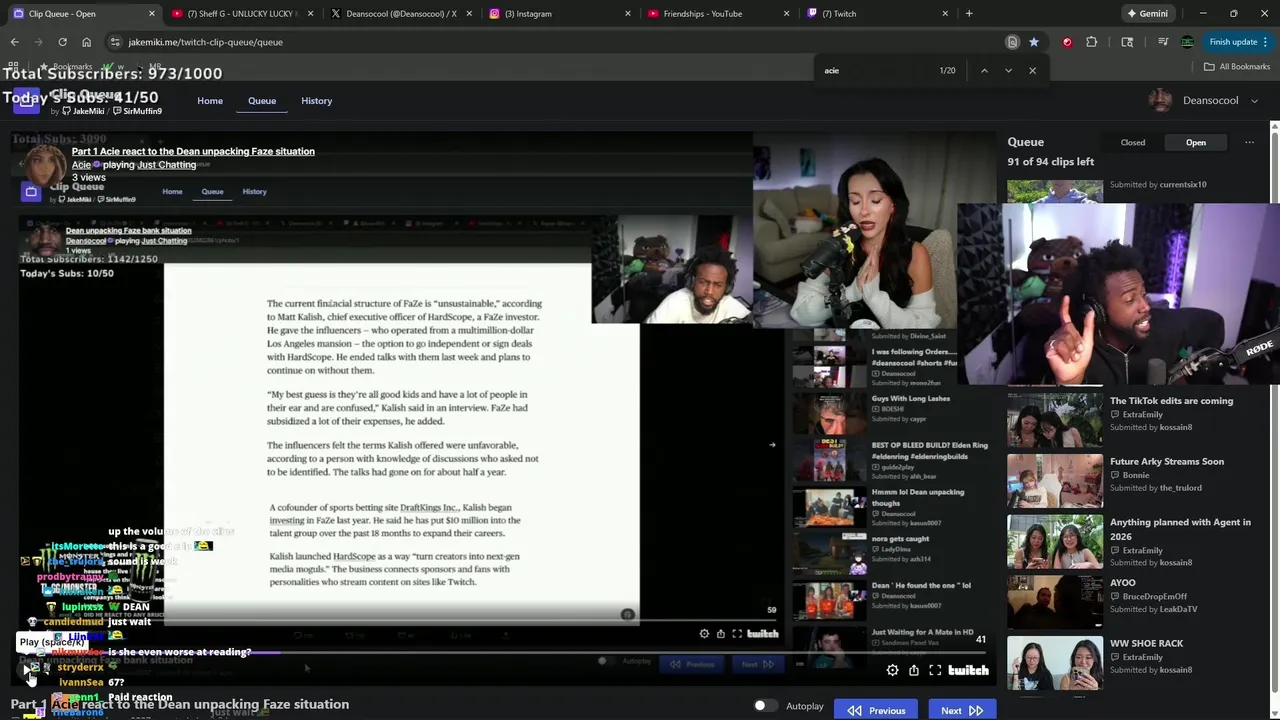Reload the page with the refresh icon

62,42
